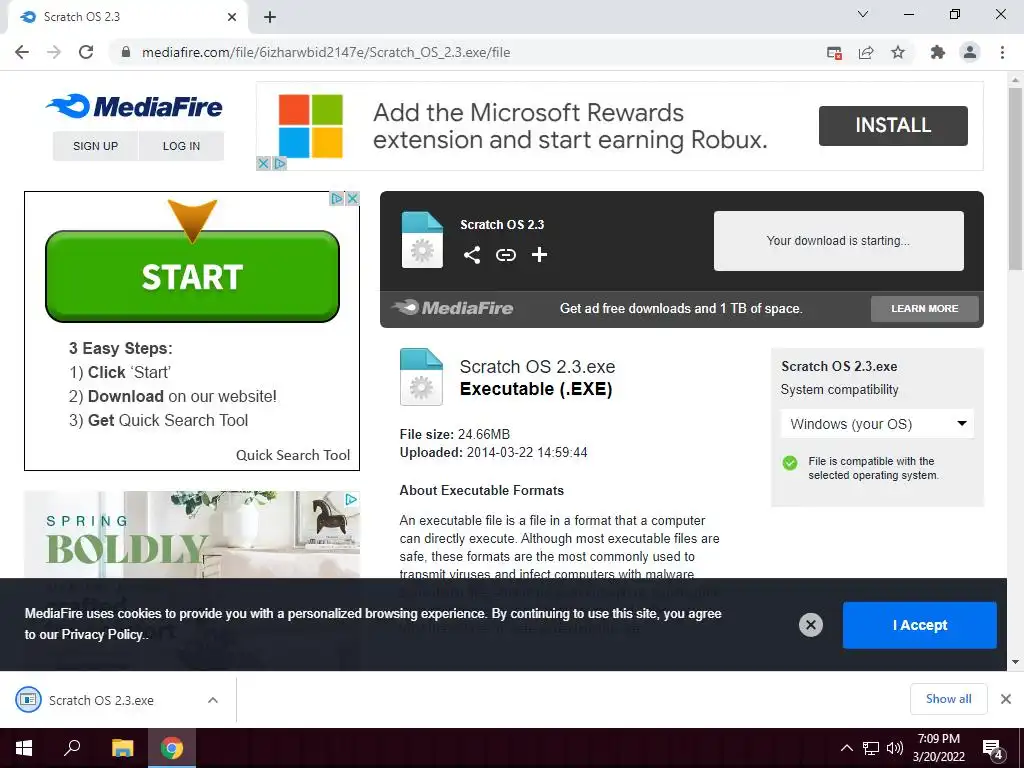Click I Accept cookies button
The image size is (1024, 768).
click(x=920, y=625)
